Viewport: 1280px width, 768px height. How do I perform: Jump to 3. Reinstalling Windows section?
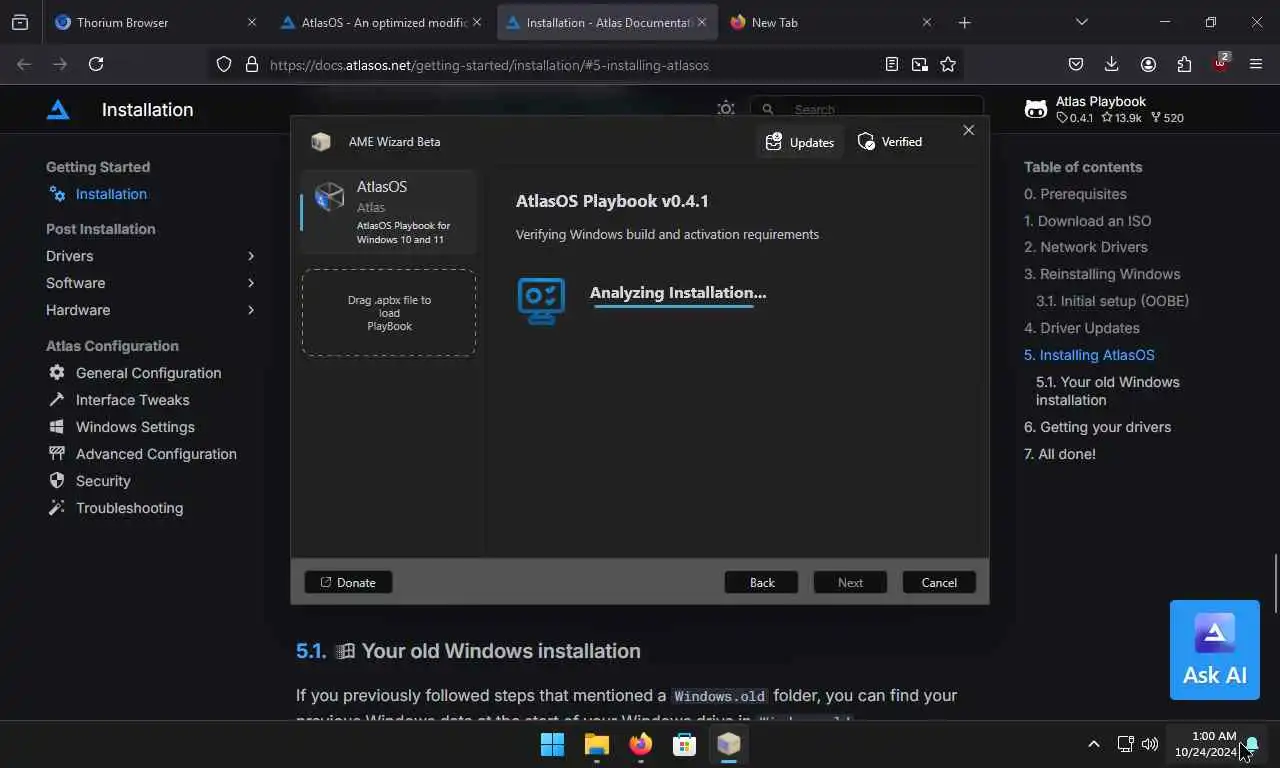tap(1102, 274)
